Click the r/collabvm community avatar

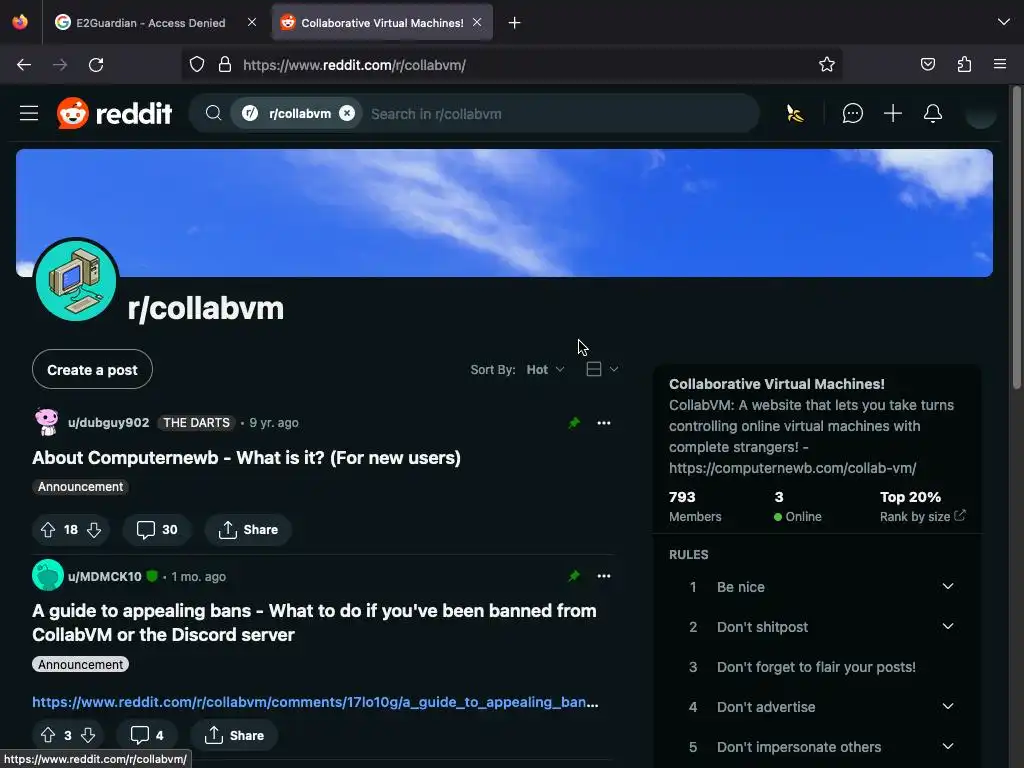pyautogui.click(x=76, y=281)
